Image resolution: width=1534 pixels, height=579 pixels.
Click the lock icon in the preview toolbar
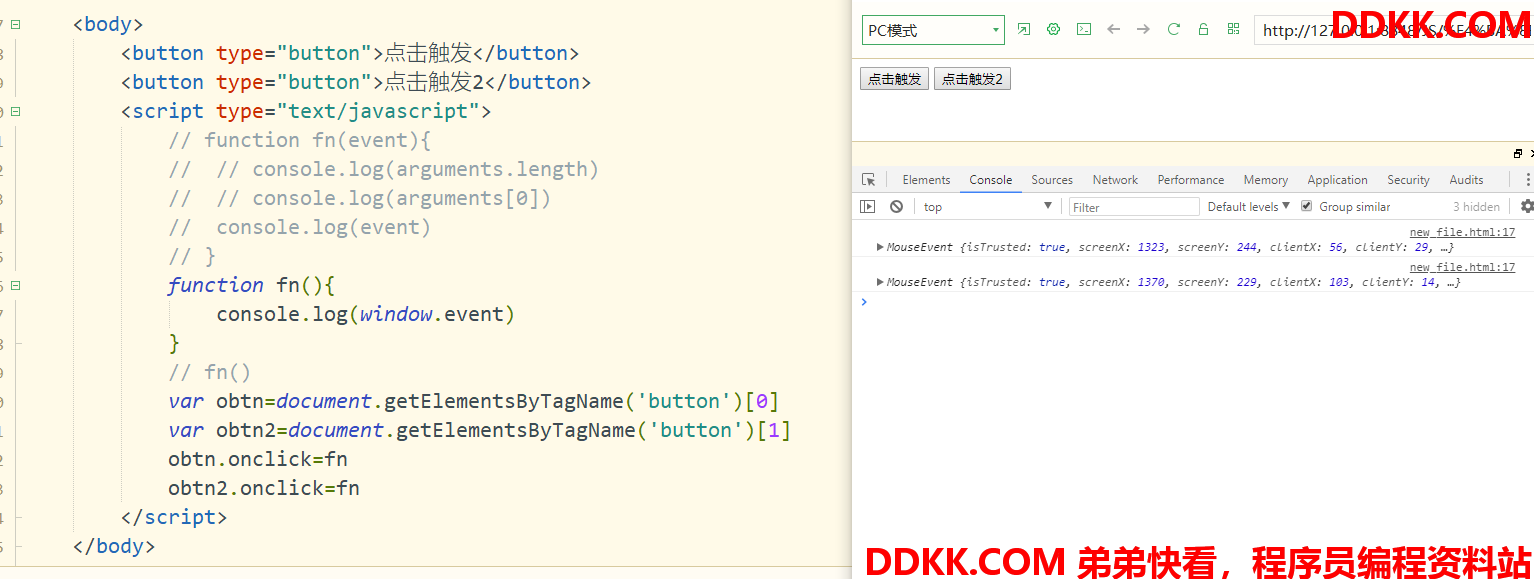[x=1203, y=29]
